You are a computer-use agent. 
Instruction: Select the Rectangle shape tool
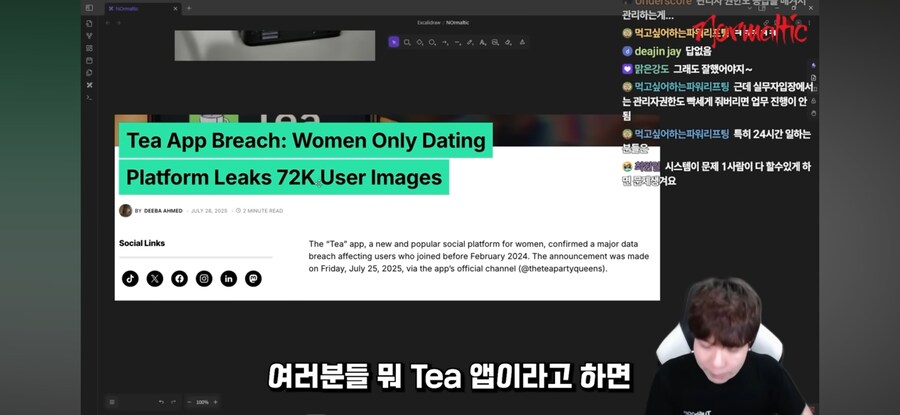click(x=407, y=42)
